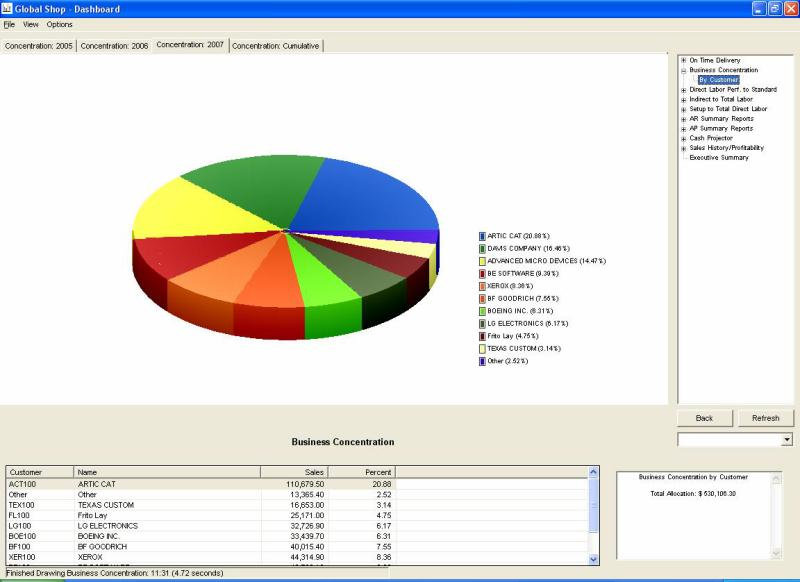Select the ACT100 table row
The image size is (800, 582).
click(297, 484)
